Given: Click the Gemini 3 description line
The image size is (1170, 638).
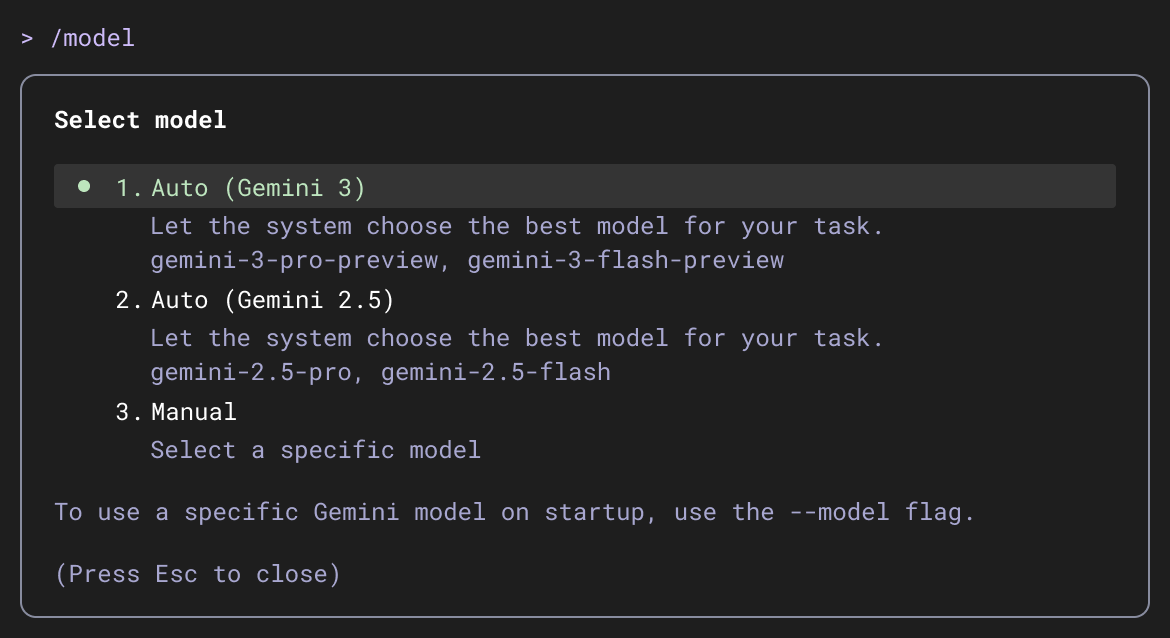Looking at the screenshot, I should 516,226.
